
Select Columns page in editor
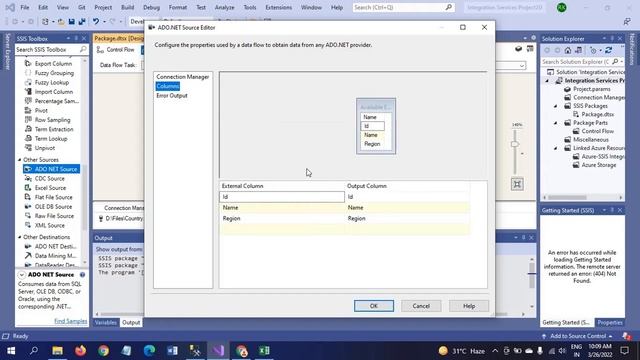(x=168, y=86)
